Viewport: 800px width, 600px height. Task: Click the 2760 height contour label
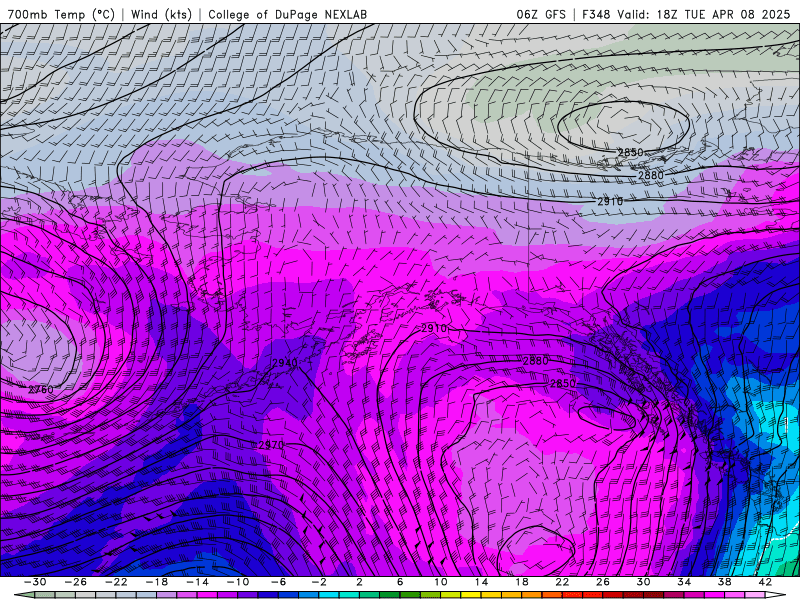pyautogui.click(x=41, y=389)
